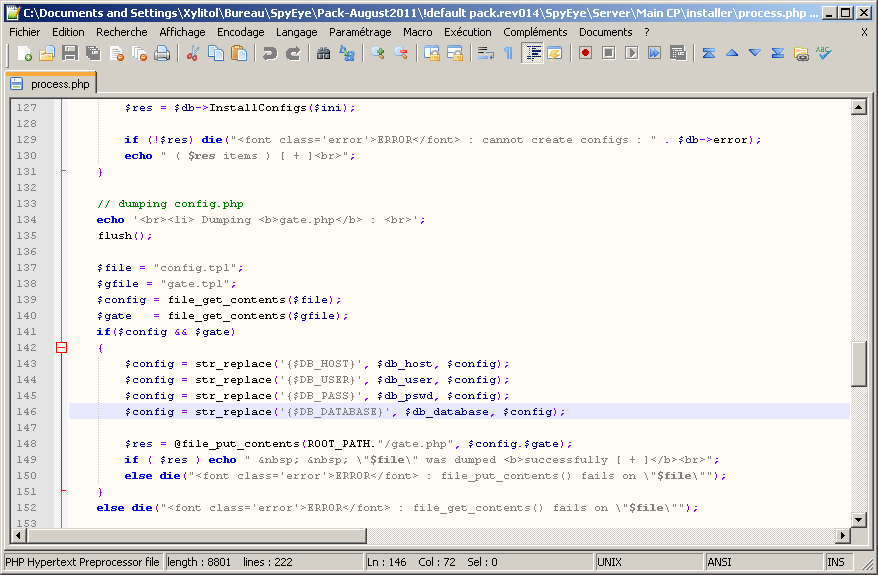Open the Replace dialog icon
This screenshot has height=575, width=878.
[x=347, y=54]
